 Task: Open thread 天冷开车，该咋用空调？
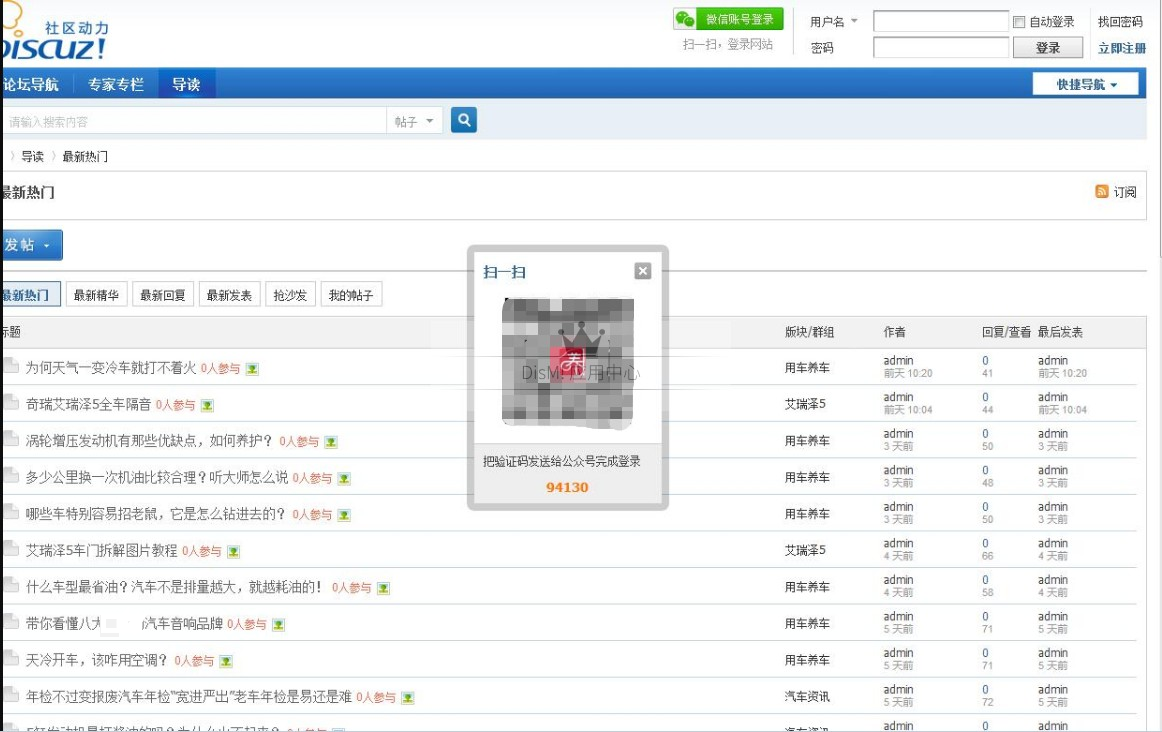point(97,660)
